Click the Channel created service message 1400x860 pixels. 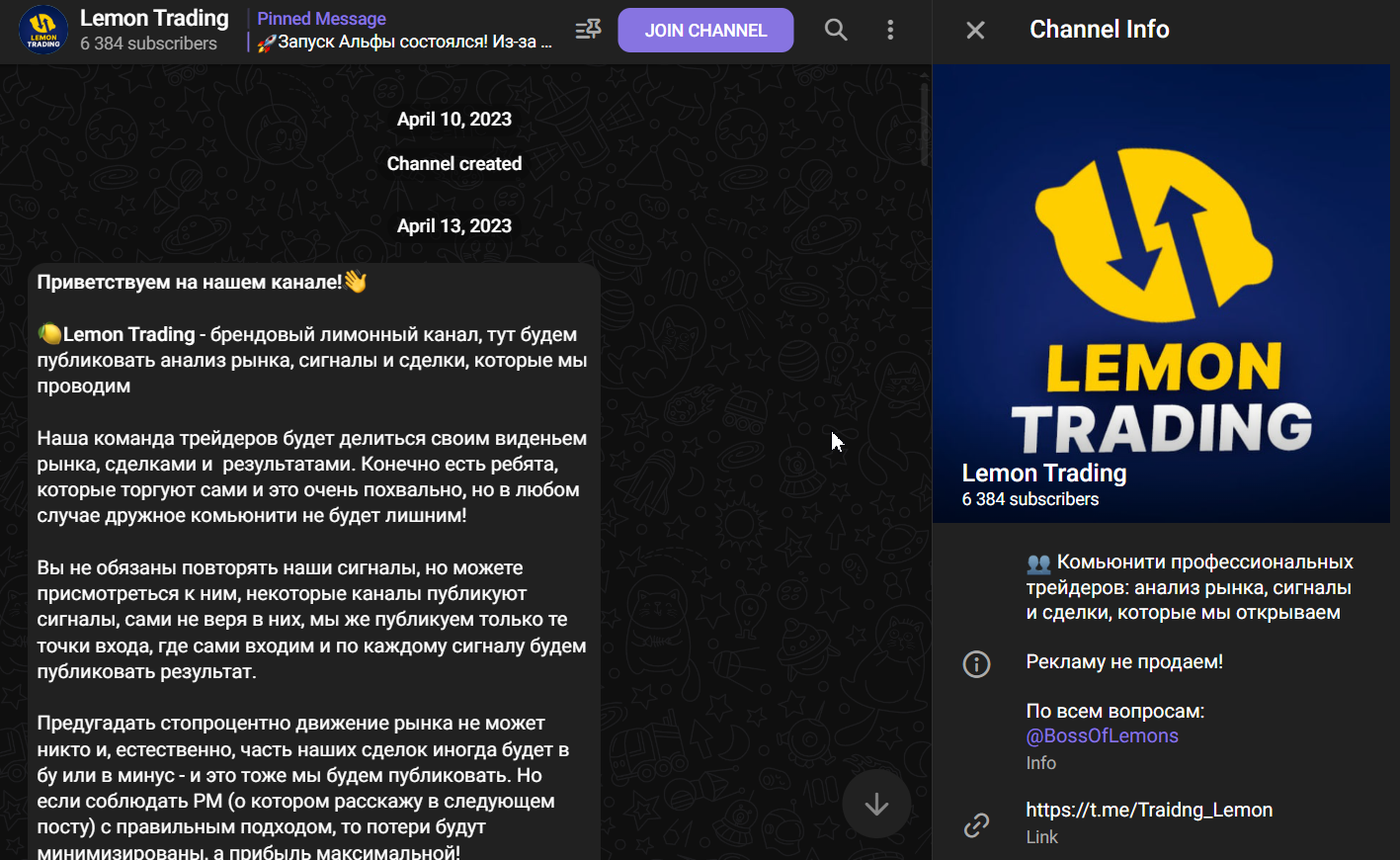pos(454,163)
